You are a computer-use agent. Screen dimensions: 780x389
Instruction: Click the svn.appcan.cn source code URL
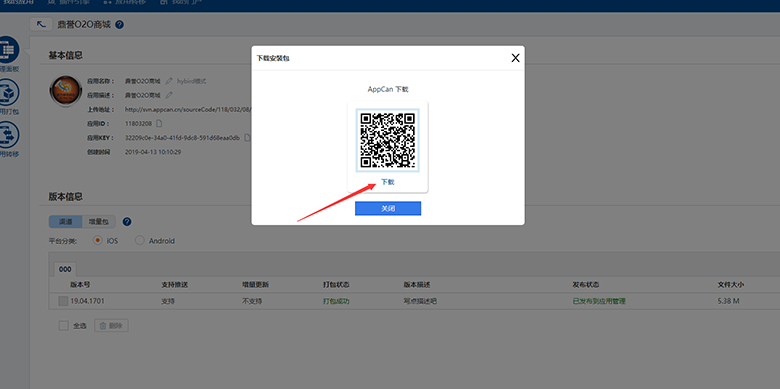coord(188,109)
